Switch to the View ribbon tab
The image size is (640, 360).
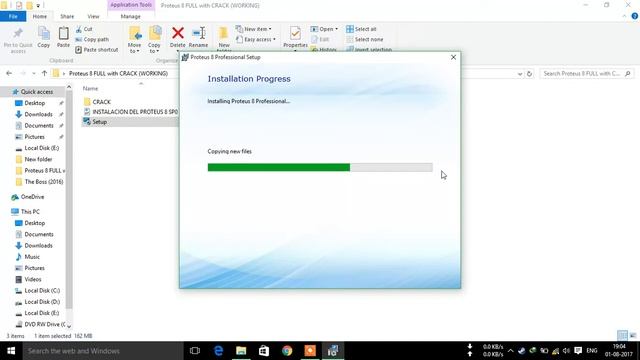pos(93,16)
